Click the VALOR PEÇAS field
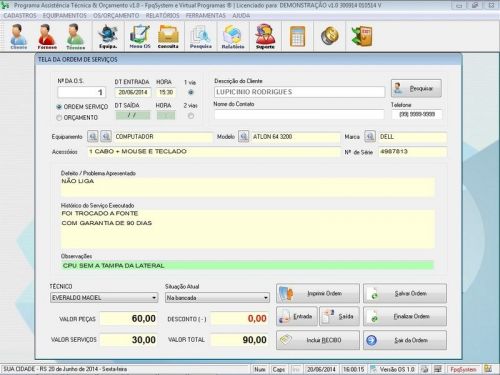 (129, 319)
